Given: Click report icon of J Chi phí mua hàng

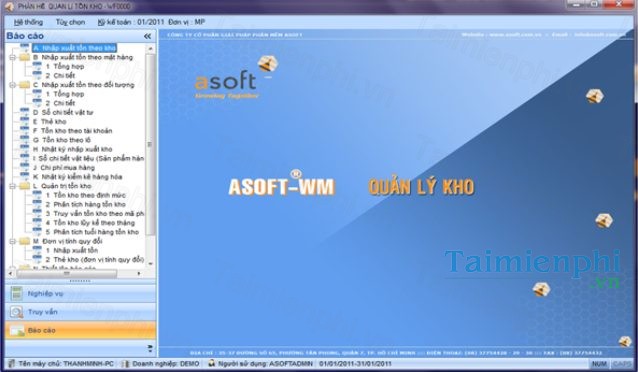Looking at the screenshot, I should pyautogui.click(x=25, y=168).
